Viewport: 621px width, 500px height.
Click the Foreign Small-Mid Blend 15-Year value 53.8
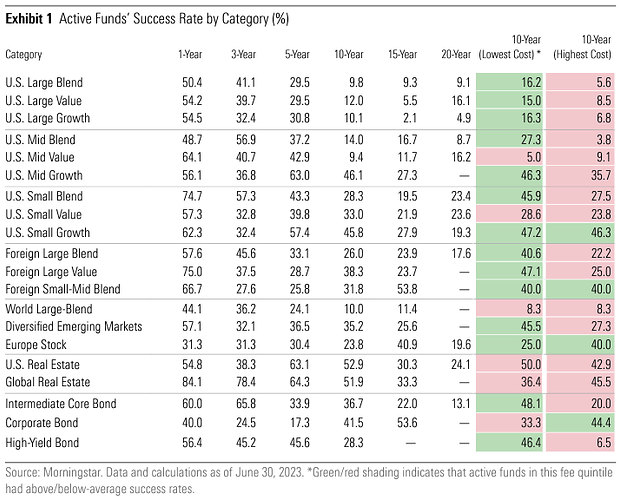click(407, 289)
